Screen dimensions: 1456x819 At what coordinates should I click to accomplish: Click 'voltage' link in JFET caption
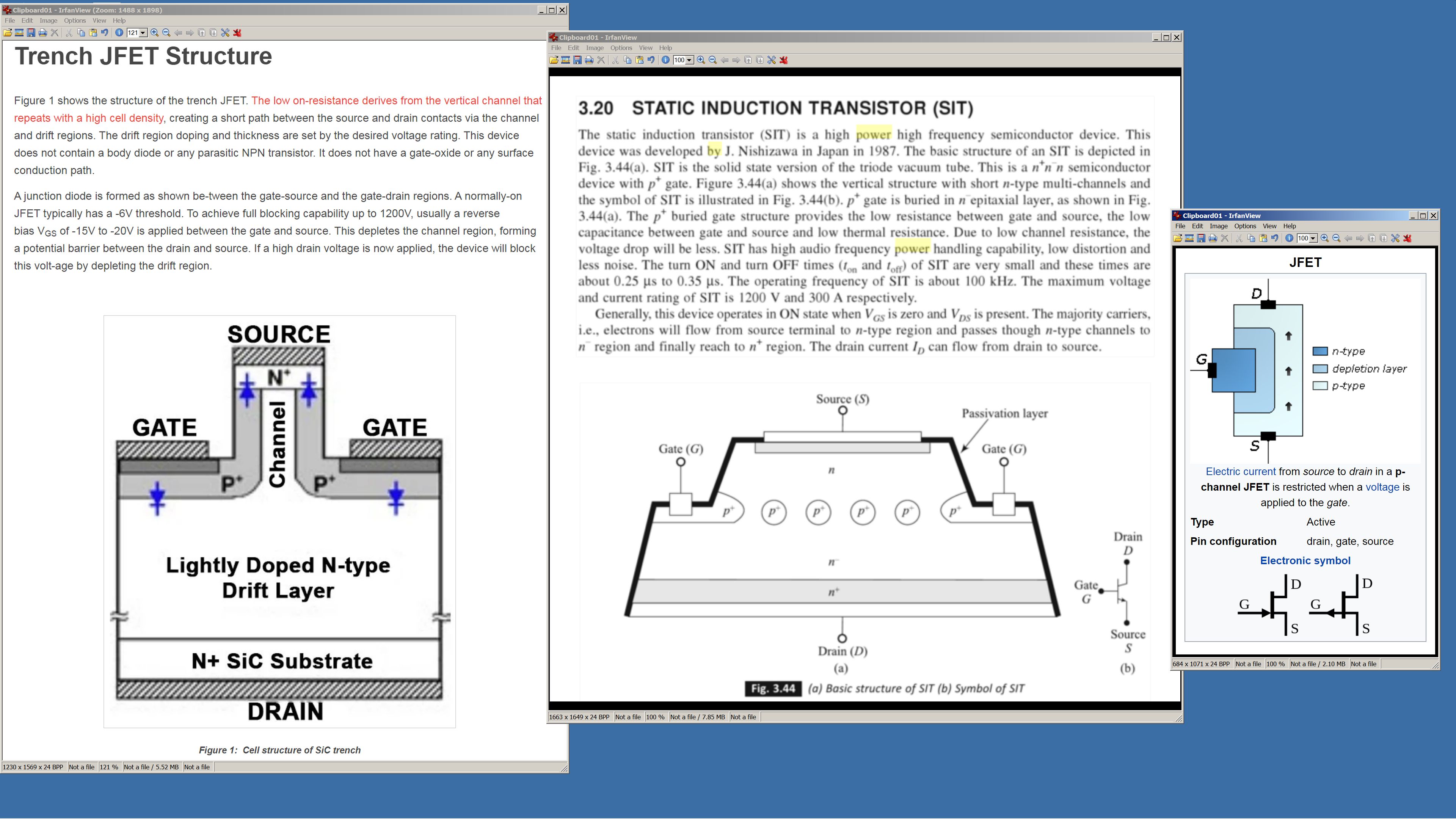coord(1382,487)
